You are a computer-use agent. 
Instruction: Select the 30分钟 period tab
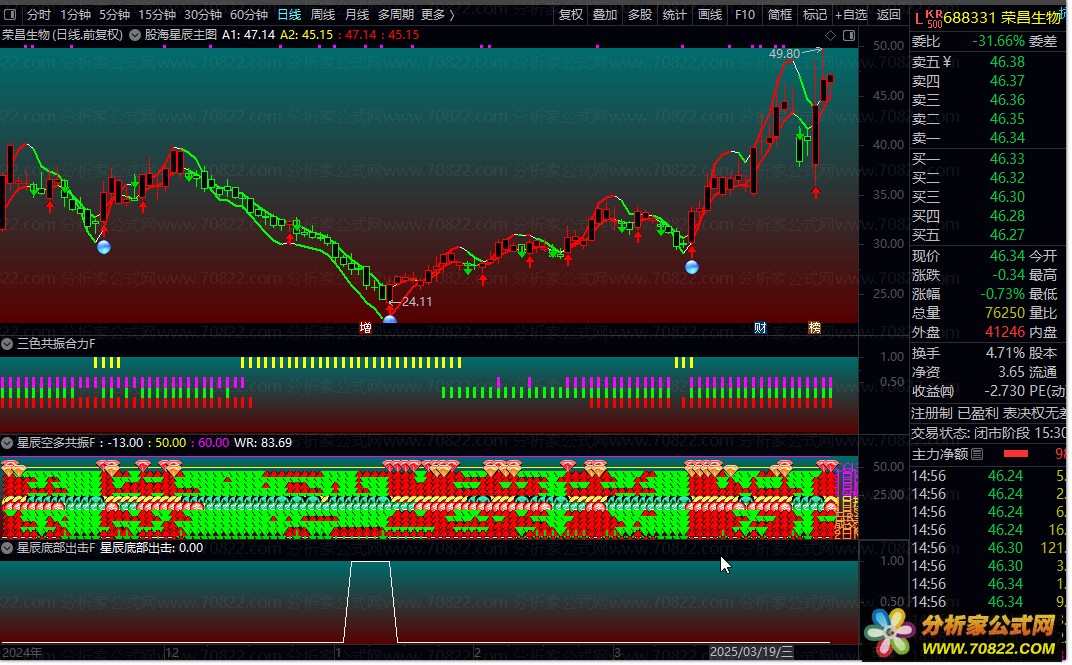click(203, 14)
